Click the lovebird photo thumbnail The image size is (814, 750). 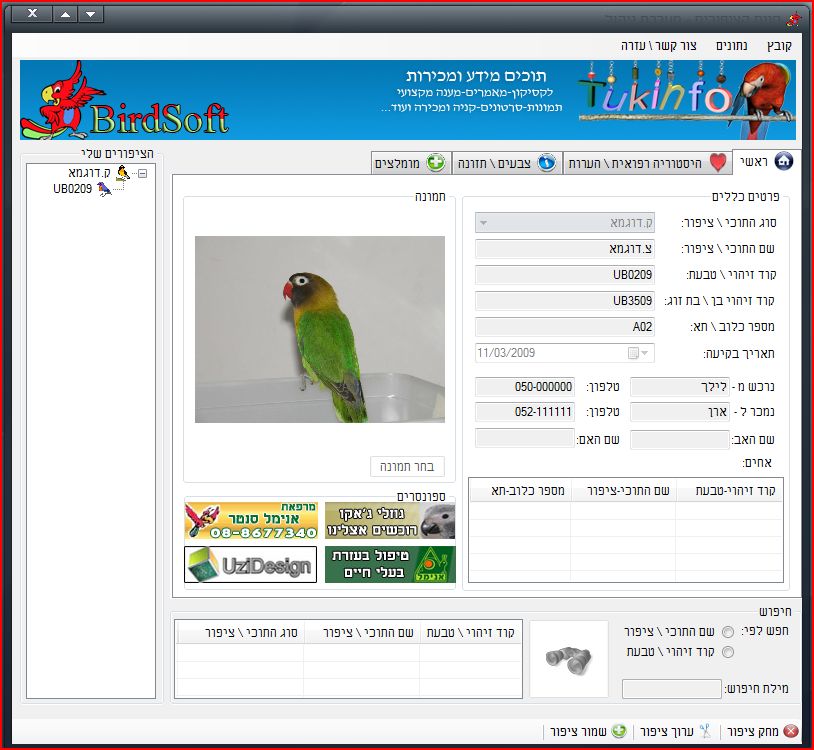click(319, 329)
